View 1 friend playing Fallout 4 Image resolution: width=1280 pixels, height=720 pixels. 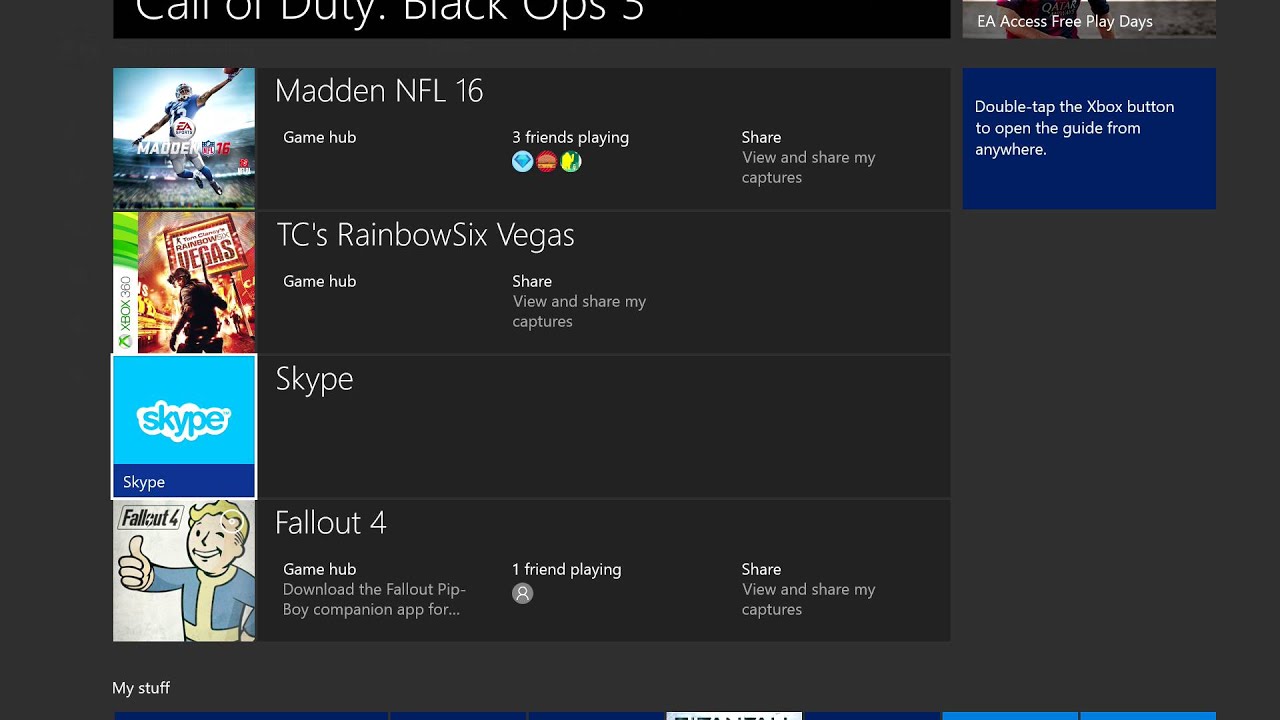pyautogui.click(x=566, y=581)
